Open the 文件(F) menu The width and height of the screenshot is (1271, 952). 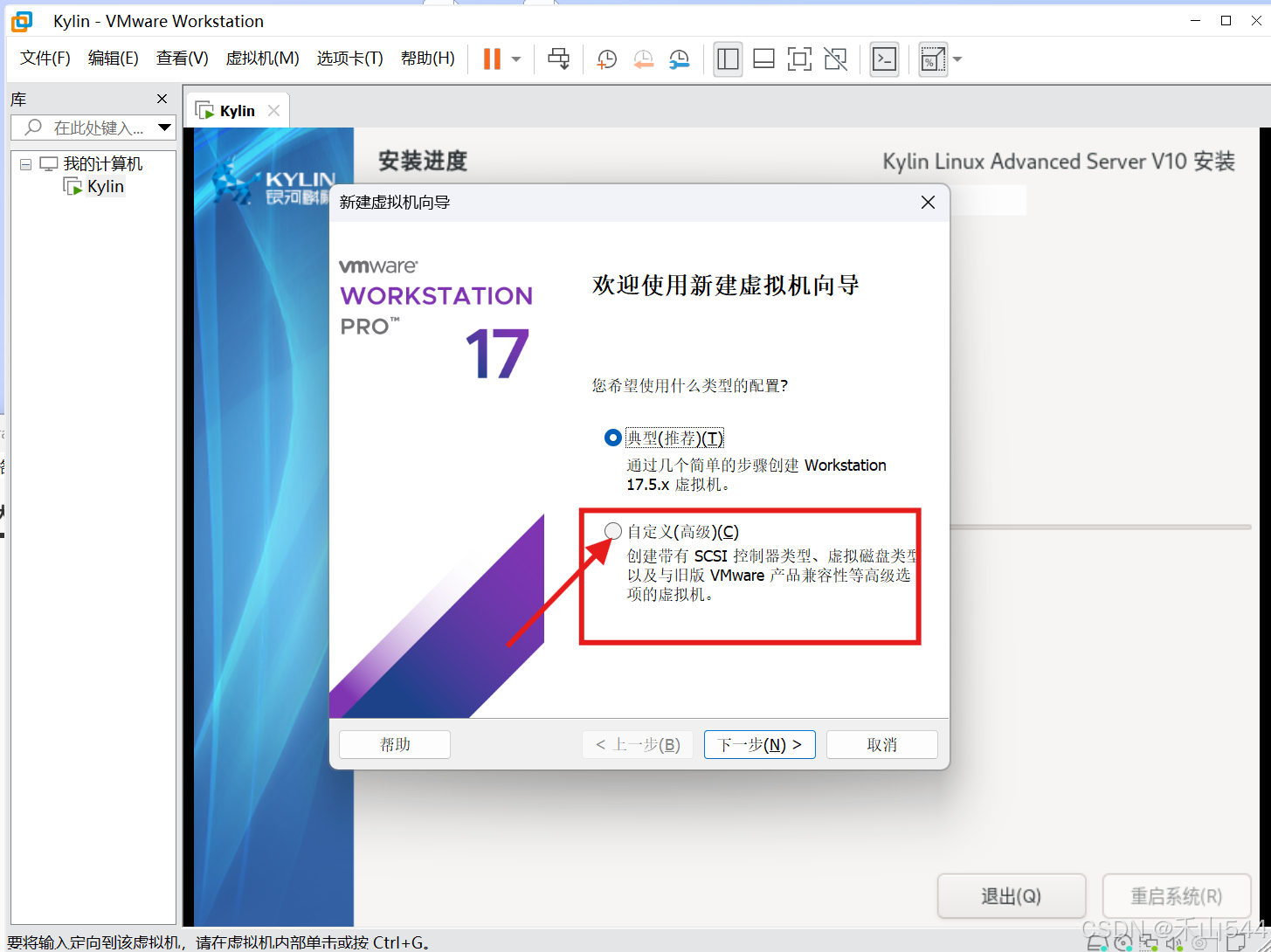[x=45, y=59]
